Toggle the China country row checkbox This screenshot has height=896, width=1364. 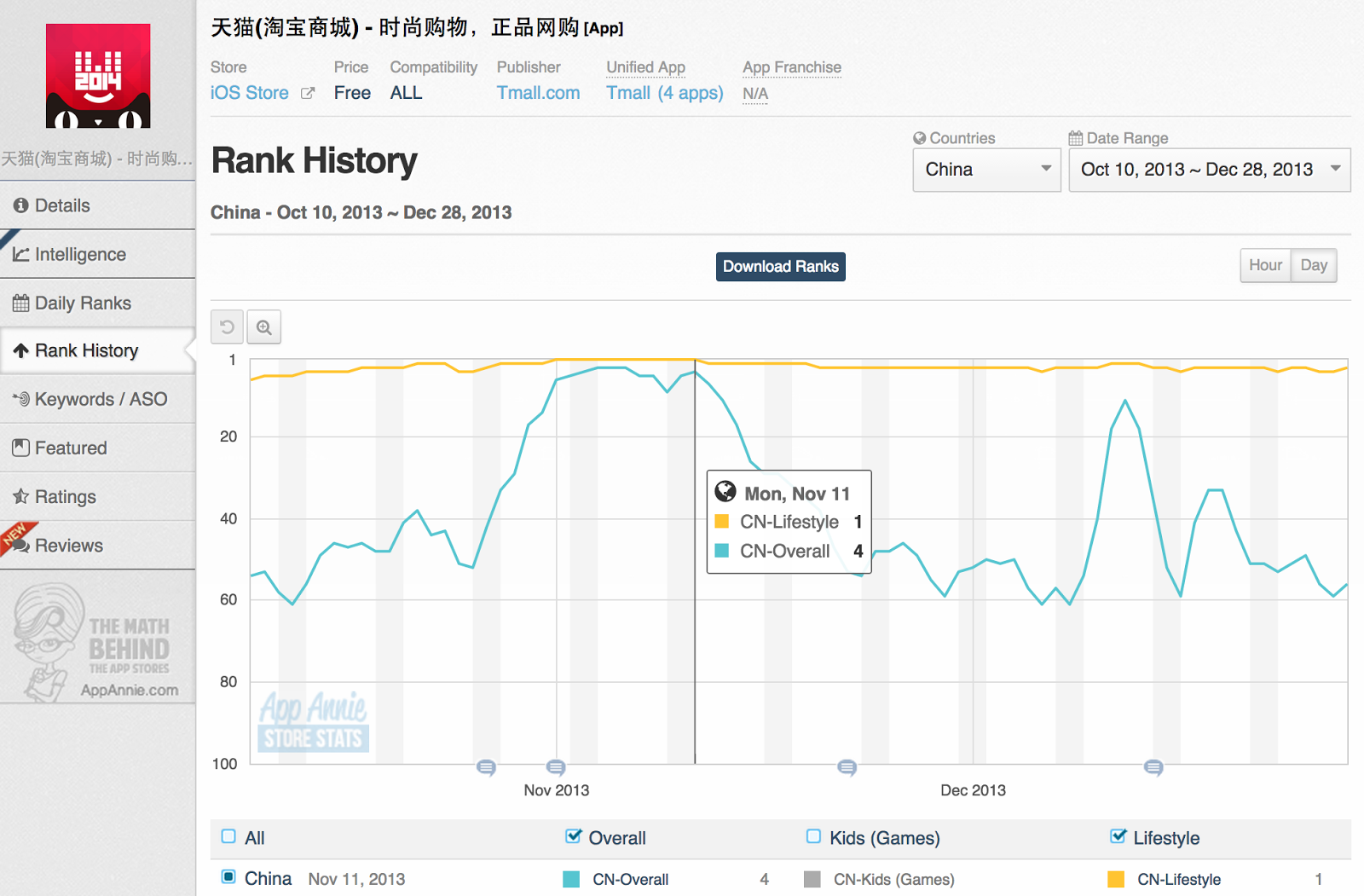point(228,876)
